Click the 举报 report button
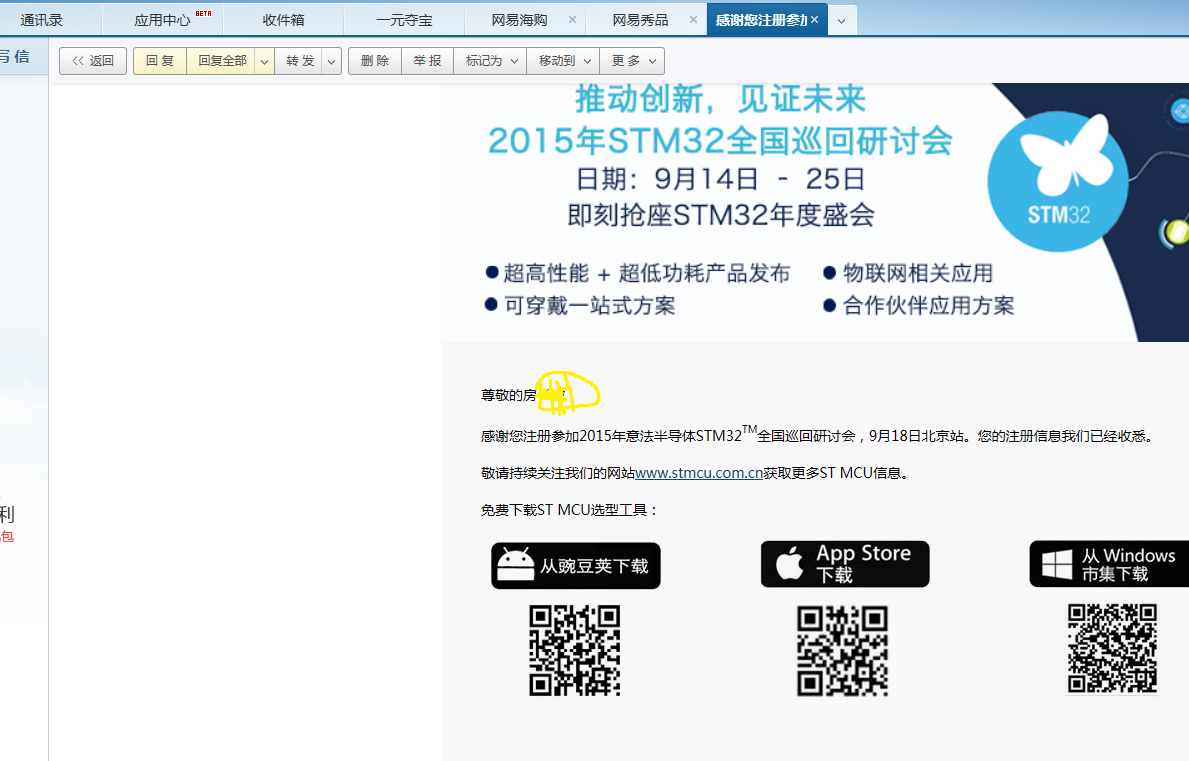Viewport: 1189px width, 761px height. point(427,61)
